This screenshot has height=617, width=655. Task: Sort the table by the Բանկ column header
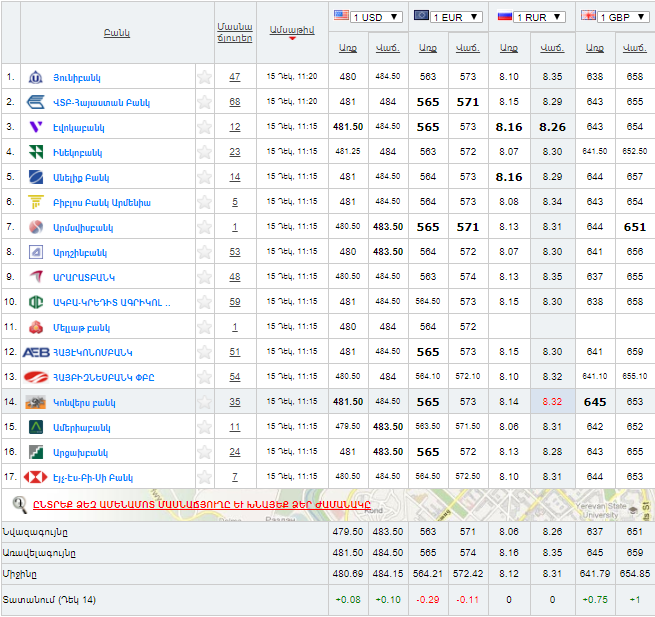(x=116, y=33)
